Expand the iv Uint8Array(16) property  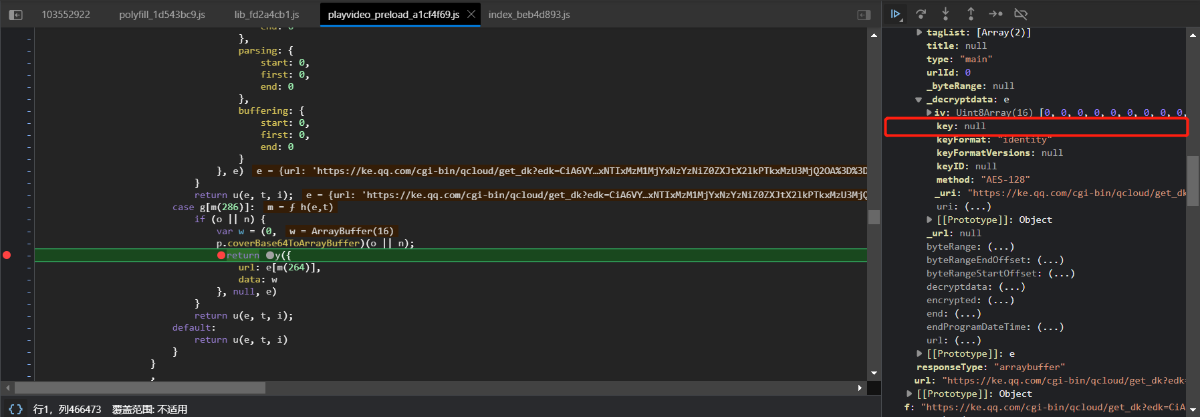pos(929,113)
